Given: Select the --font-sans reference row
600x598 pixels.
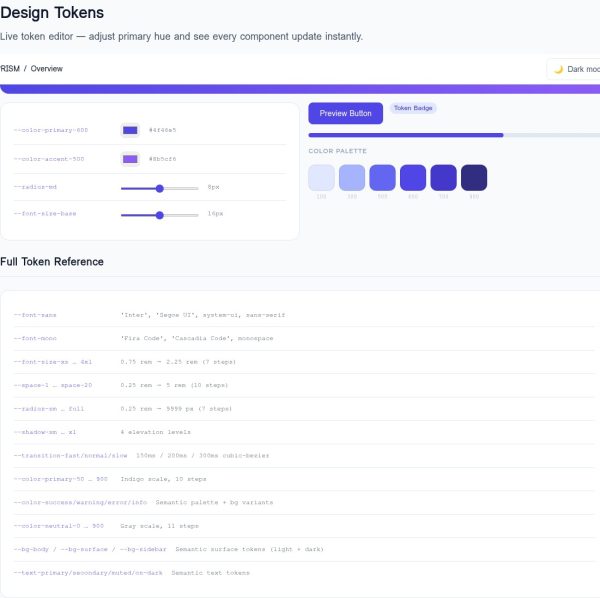Looking at the screenshot, I should pos(304,315).
